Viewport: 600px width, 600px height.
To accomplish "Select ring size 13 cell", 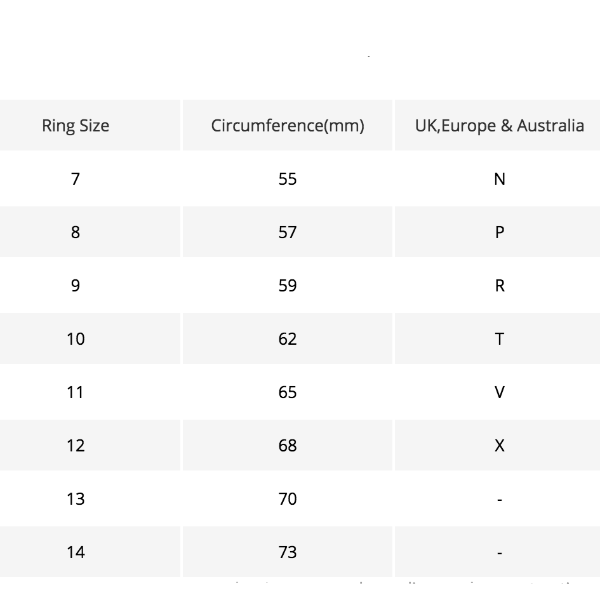I will [75, 498].
